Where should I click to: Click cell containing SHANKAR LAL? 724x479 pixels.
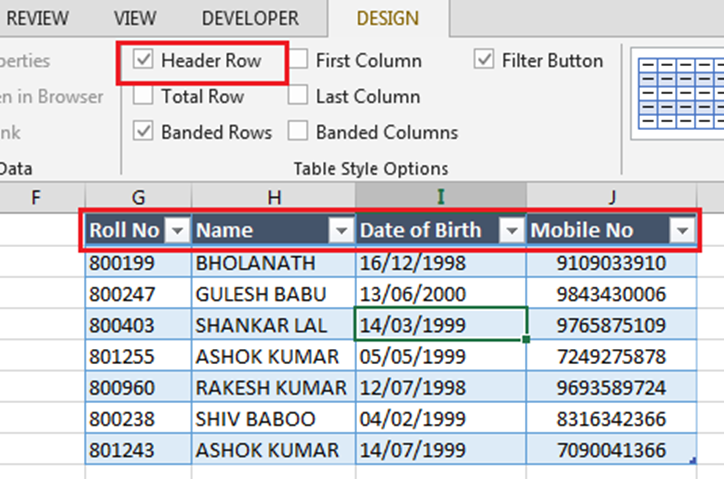pos(272,325)
